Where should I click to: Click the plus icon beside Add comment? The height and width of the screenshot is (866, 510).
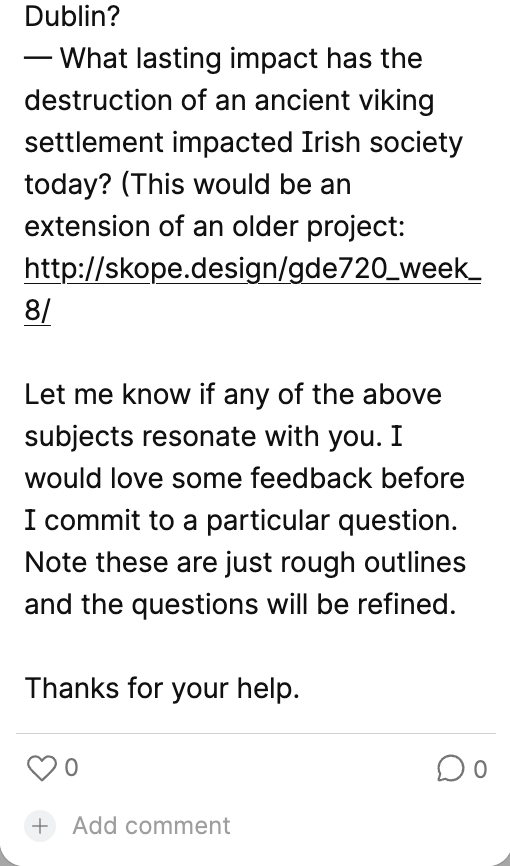pos(40,826)
